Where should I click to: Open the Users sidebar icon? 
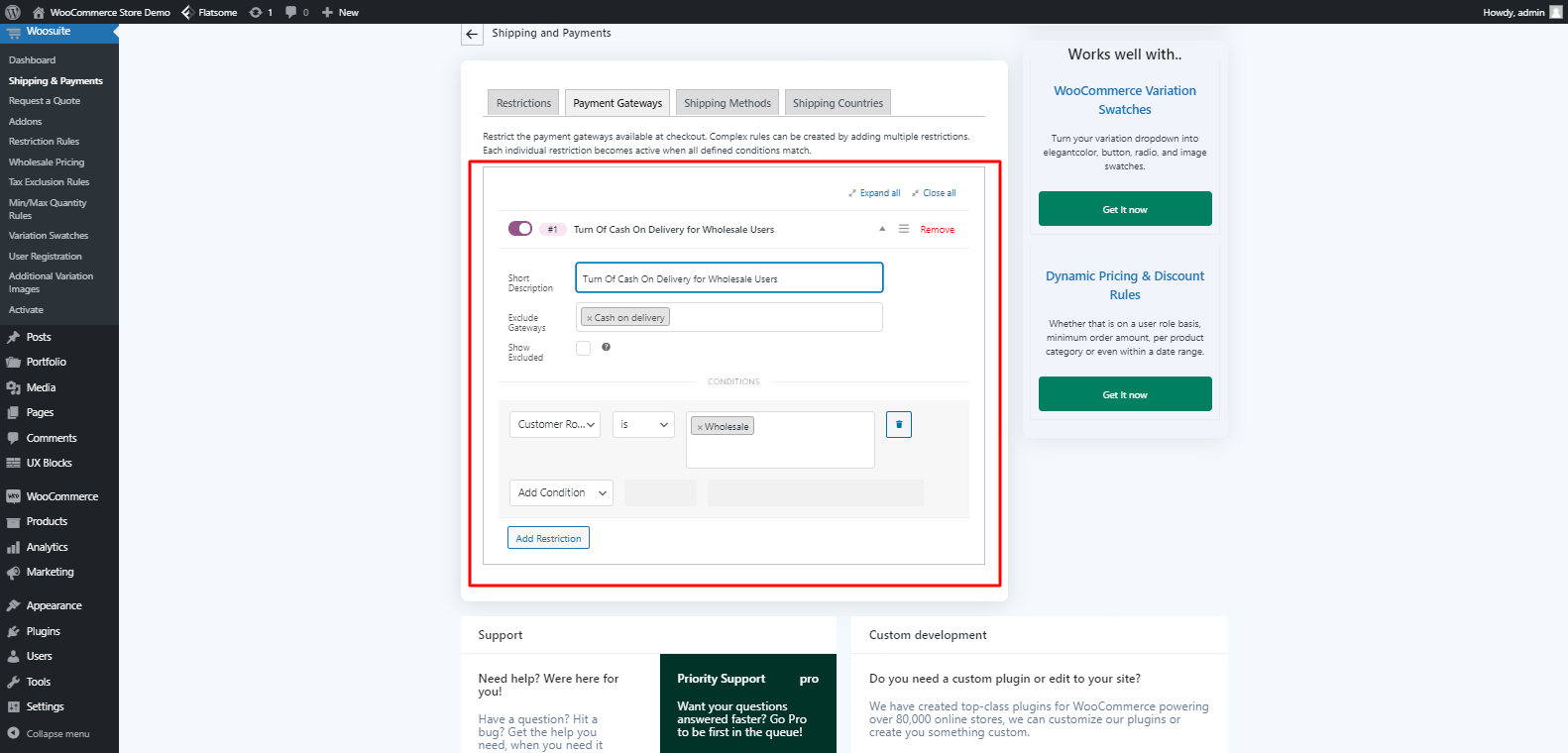pos(13,656)
